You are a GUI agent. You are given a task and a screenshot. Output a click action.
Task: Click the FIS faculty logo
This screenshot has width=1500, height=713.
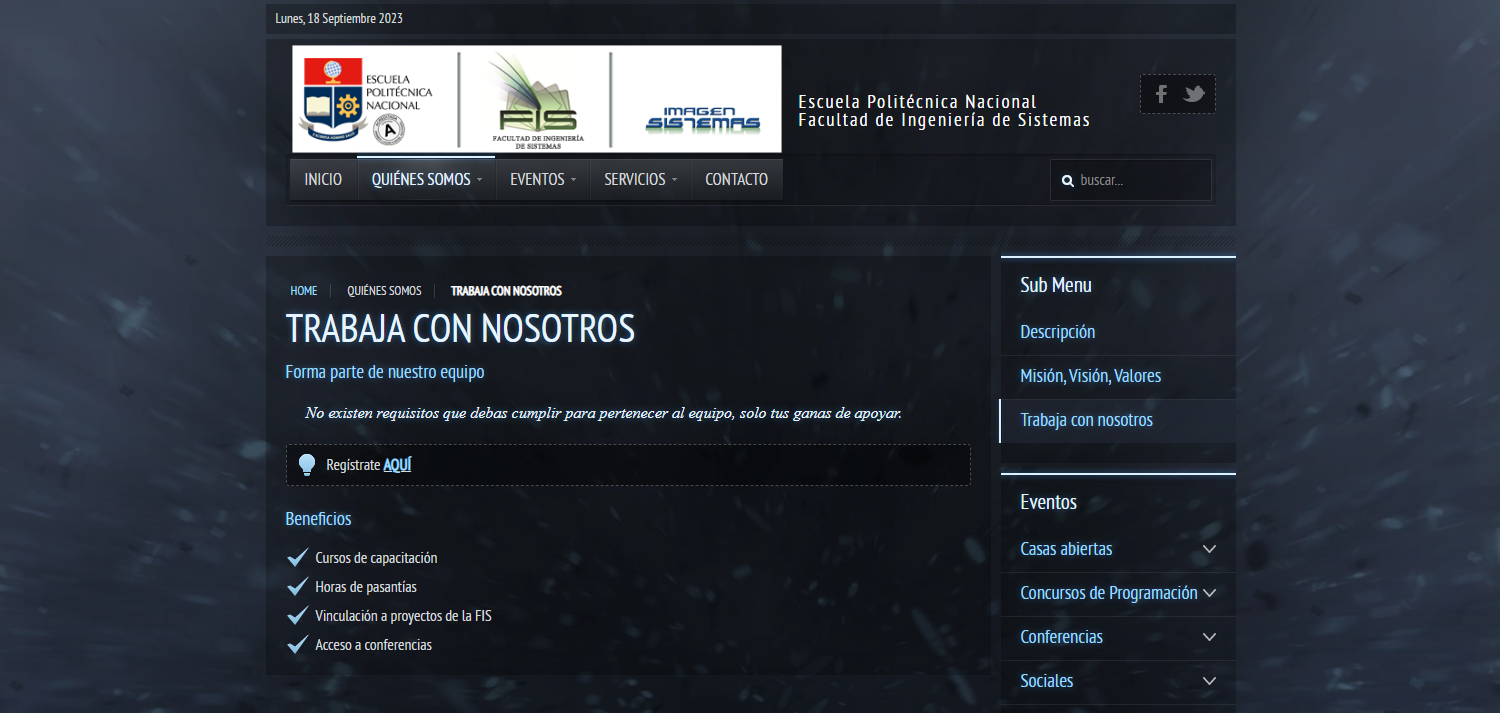pyautogui.click(x=535, y=100)
